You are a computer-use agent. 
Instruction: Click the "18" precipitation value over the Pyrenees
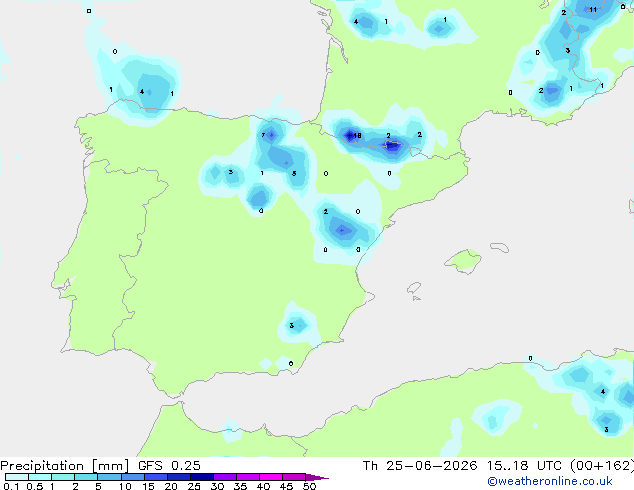(x=357, y=135)
